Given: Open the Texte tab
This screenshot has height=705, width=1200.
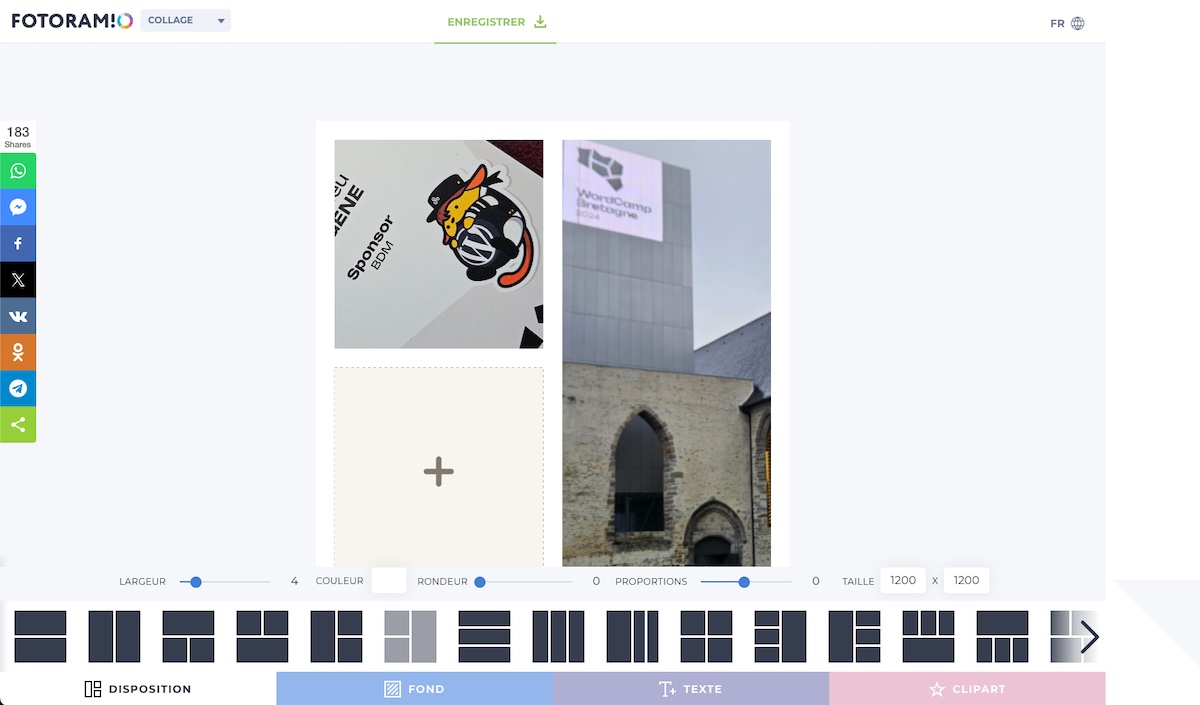Looking at the screenshot, I should click(691, 689).
